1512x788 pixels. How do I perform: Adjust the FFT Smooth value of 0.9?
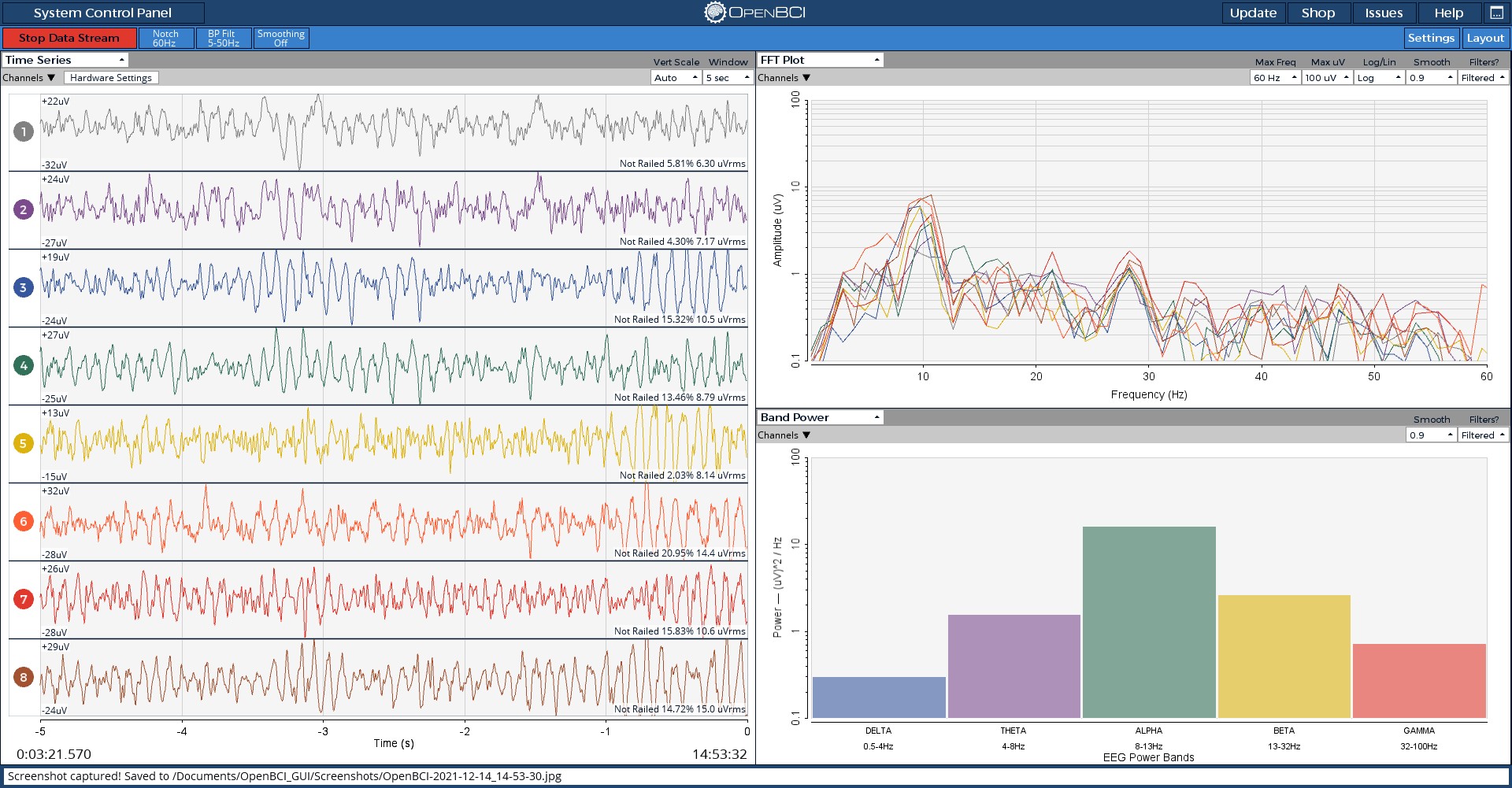coord(1431,77)
